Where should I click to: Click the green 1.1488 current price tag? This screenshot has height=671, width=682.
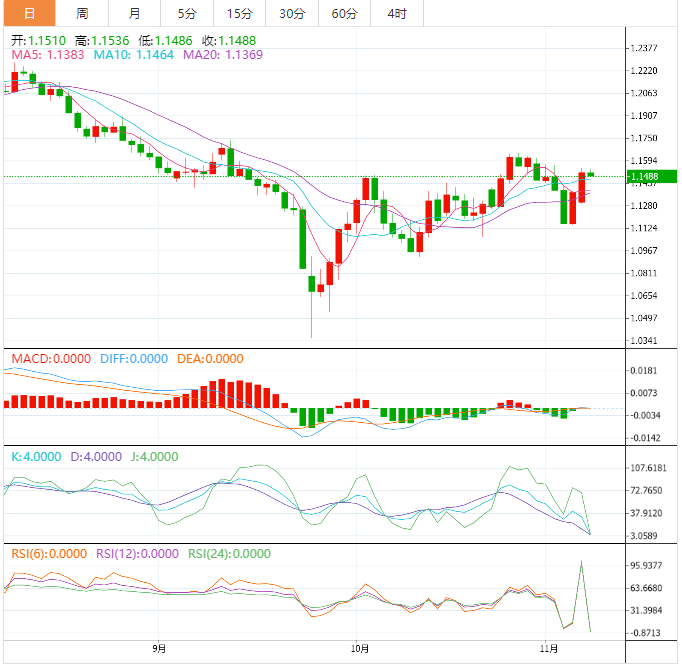pyautogui.click(x=651, y=177)
